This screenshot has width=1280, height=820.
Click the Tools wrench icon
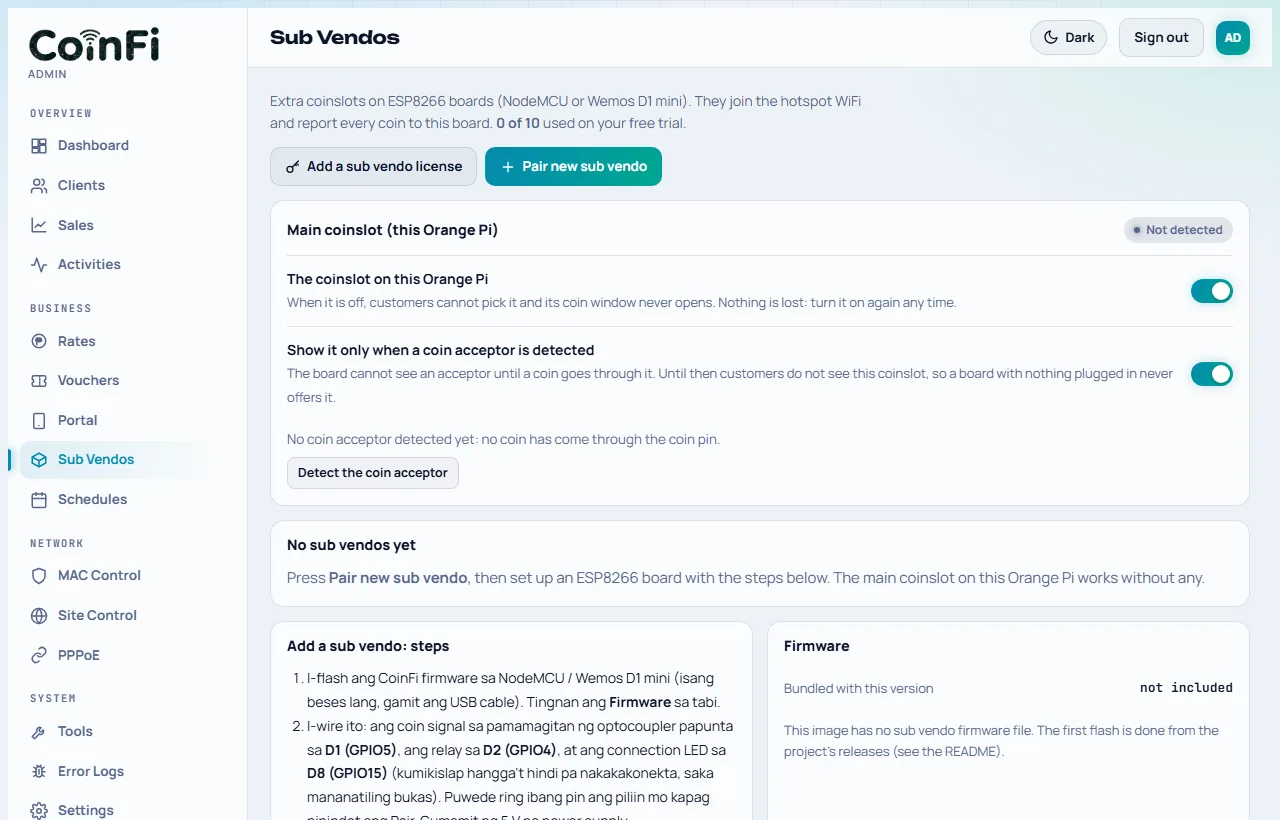[x=39, y=732]
